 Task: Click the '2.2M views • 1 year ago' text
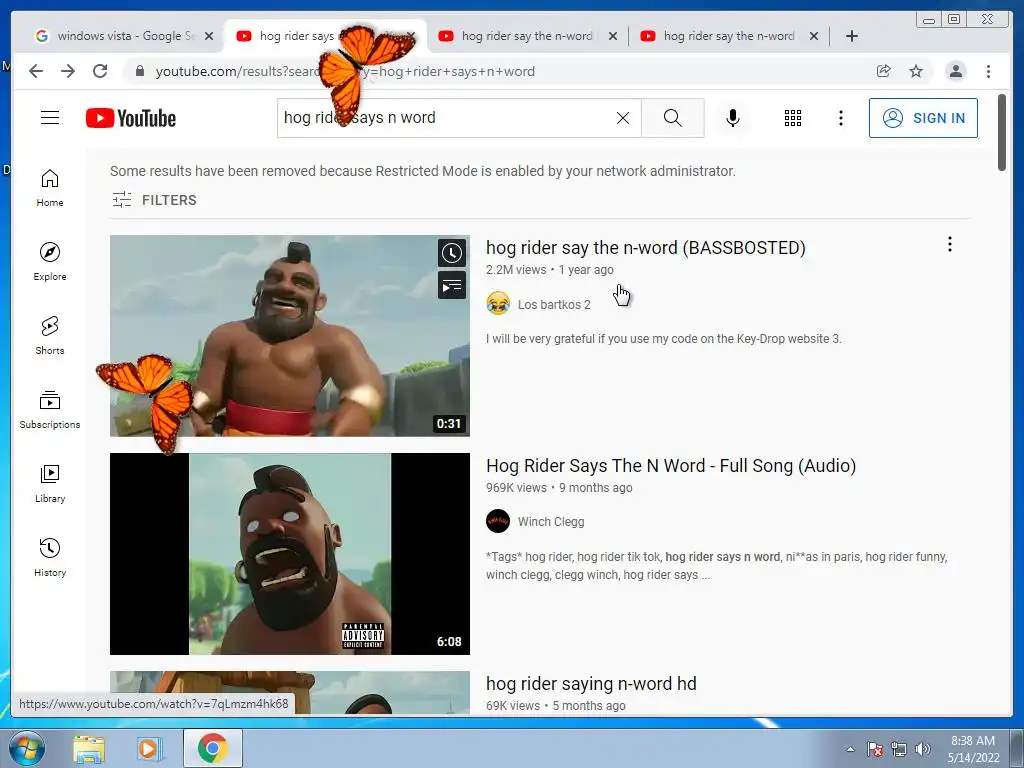tap(550, 270)
